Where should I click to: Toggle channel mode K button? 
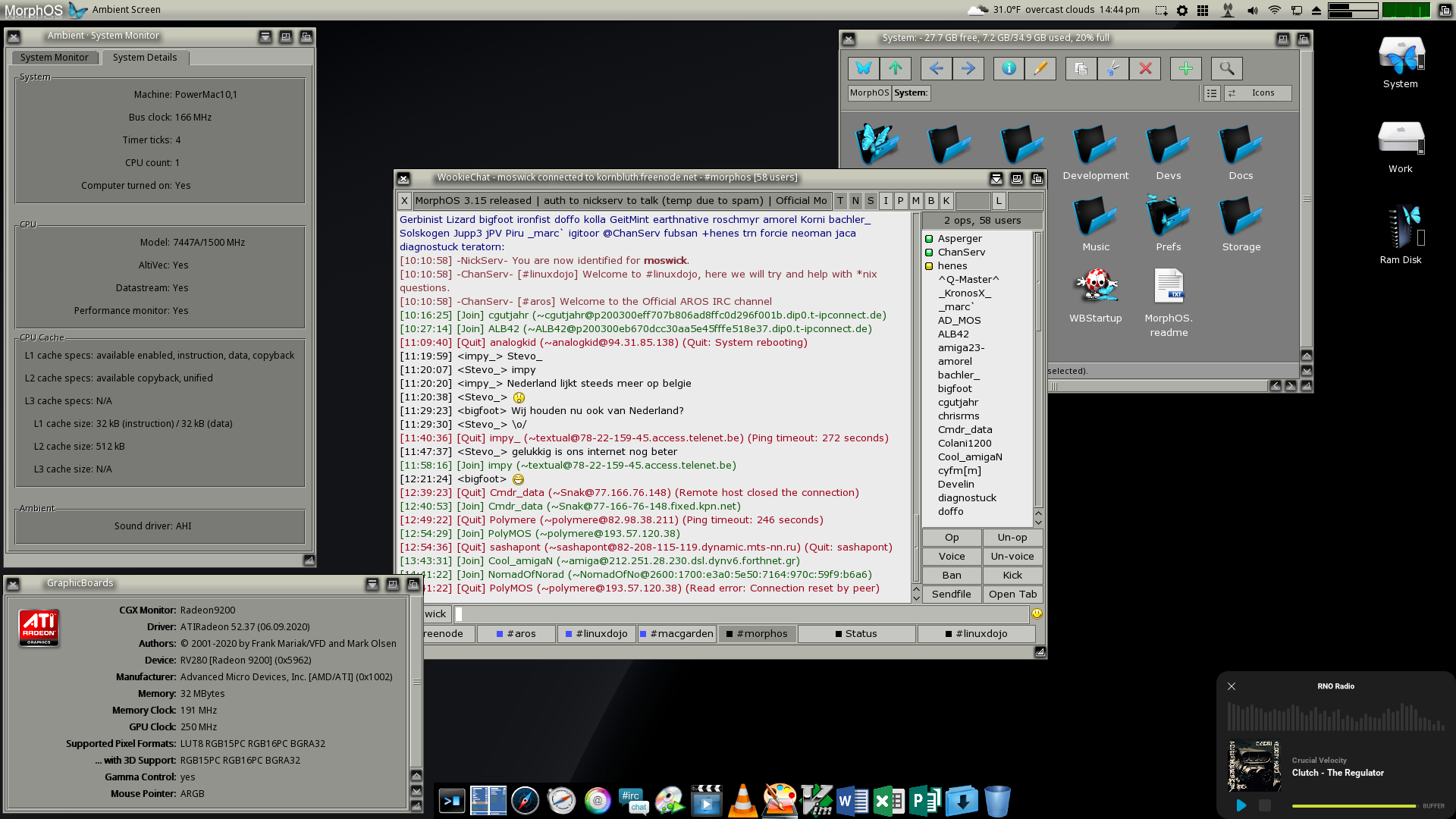pos(946,201)
